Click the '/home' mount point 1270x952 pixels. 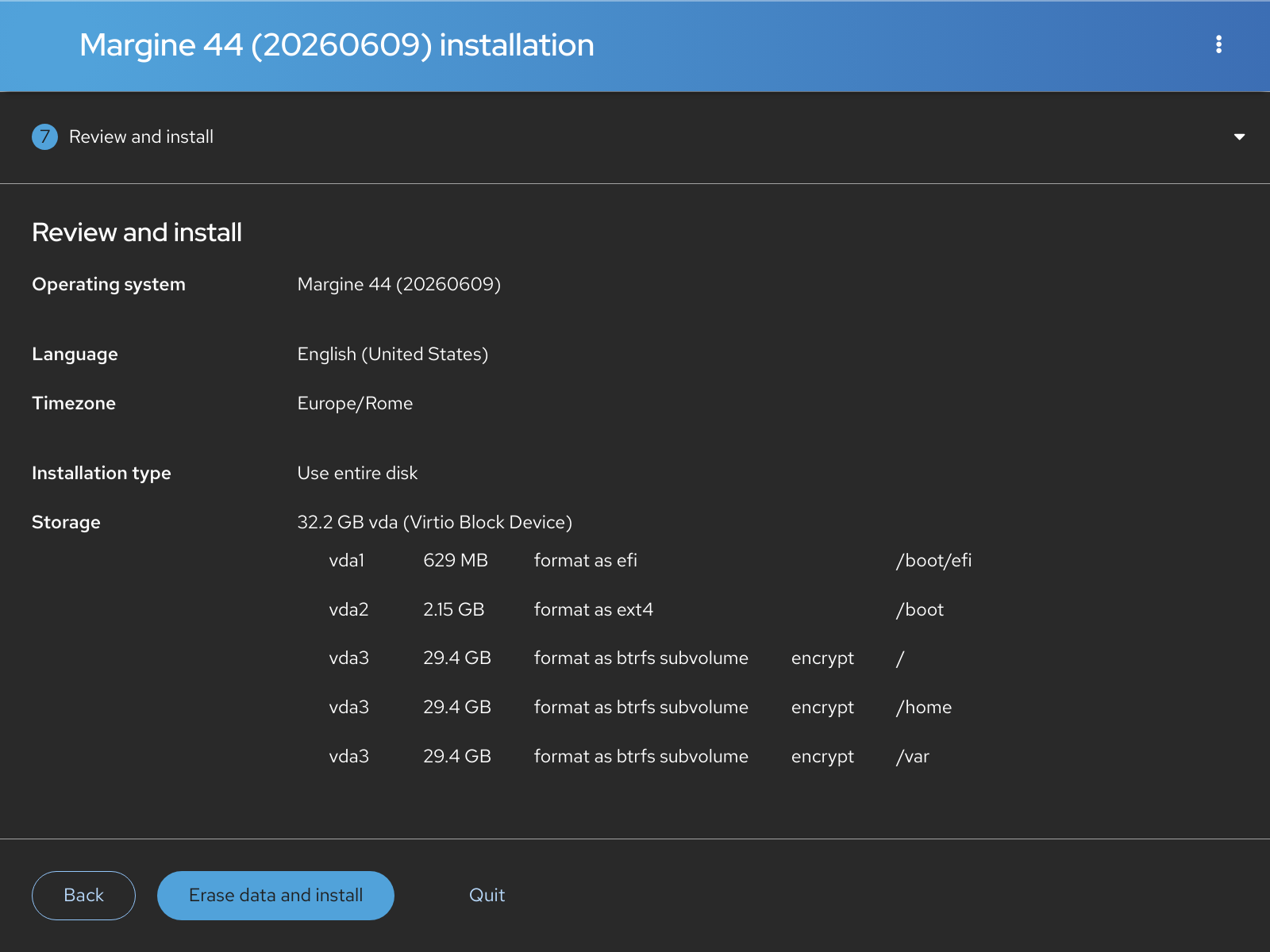[924, 708]
